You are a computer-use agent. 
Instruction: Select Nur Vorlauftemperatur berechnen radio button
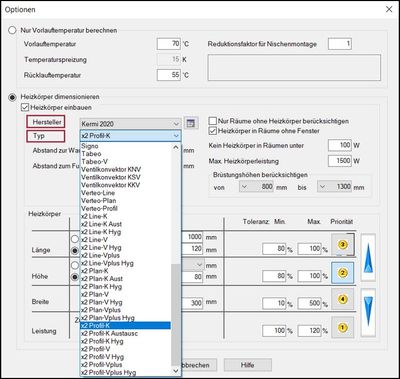(x=12, y=30)
